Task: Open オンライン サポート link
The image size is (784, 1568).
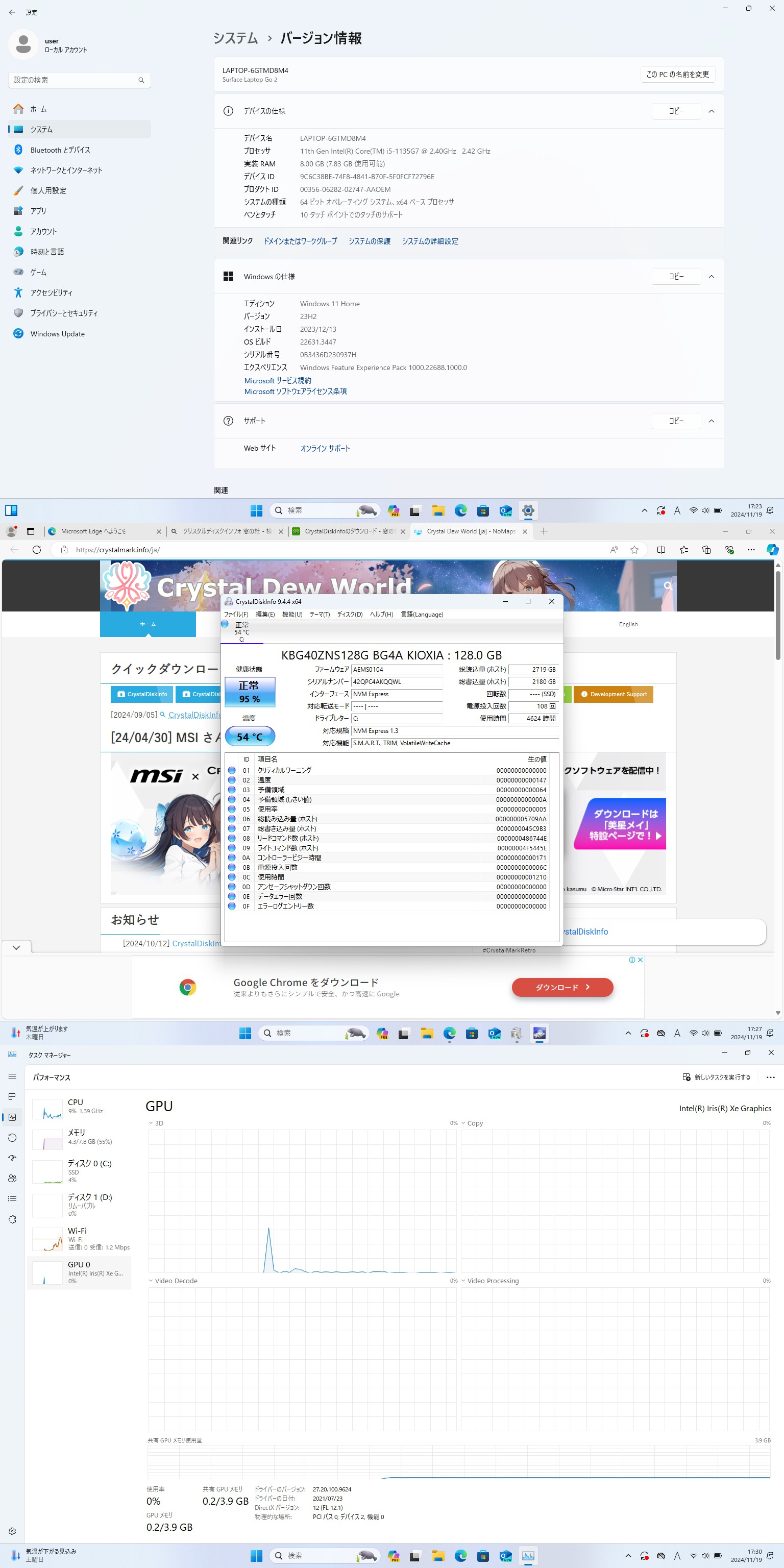Action: 325,449
